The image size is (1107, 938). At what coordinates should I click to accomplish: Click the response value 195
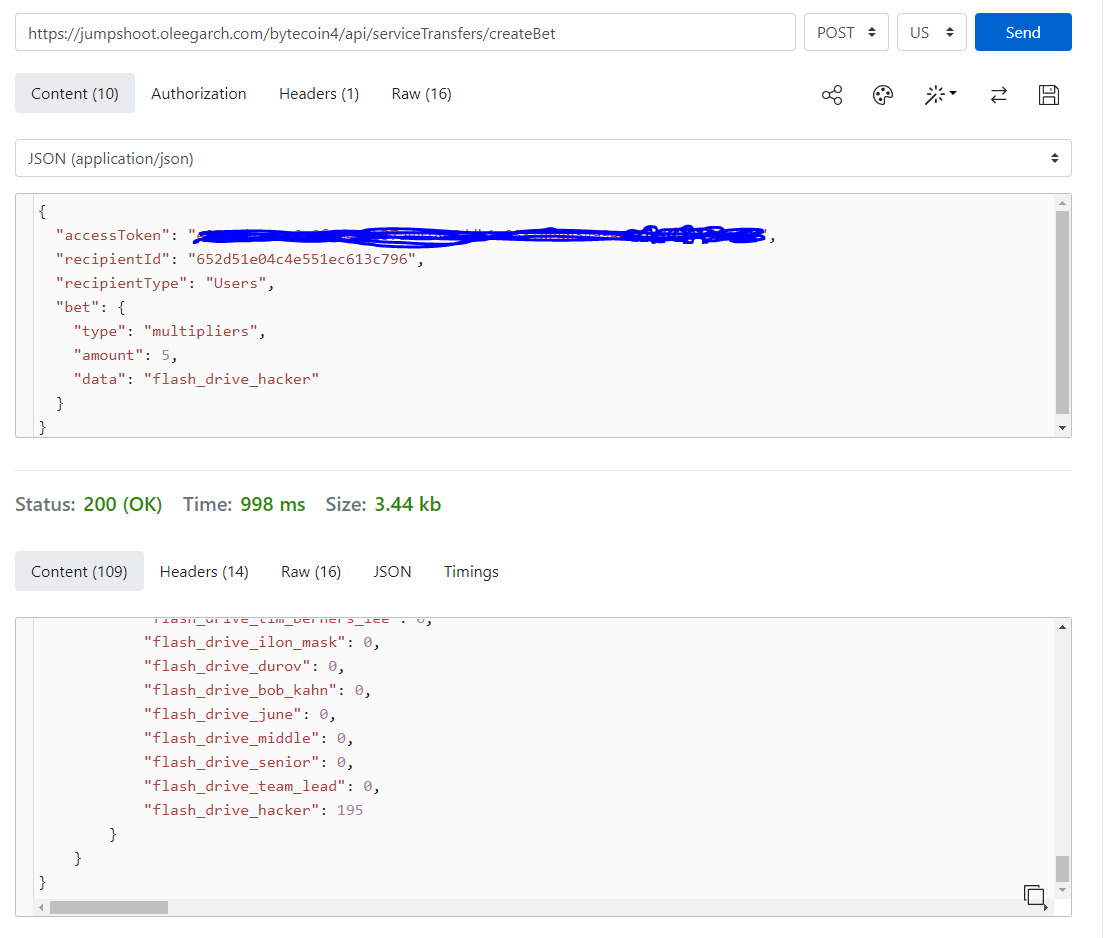[349, 810]
